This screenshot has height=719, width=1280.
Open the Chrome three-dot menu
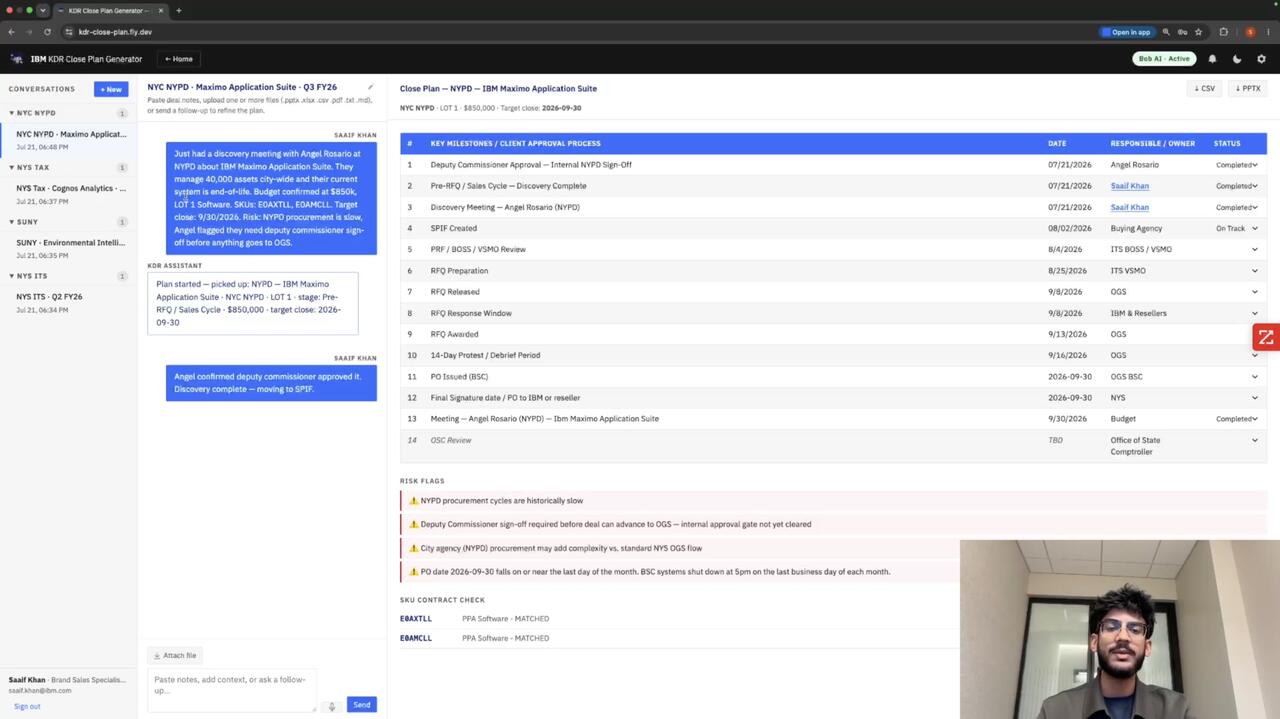click(1268, 32)
